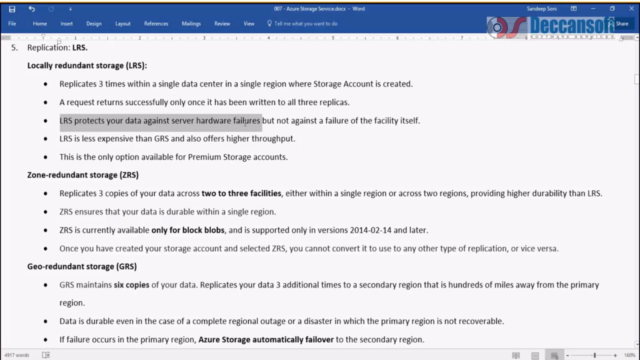The width and height of the screenshot is (640, 360).
Task: Click the zoom out minus button
Action: (567, 356)
